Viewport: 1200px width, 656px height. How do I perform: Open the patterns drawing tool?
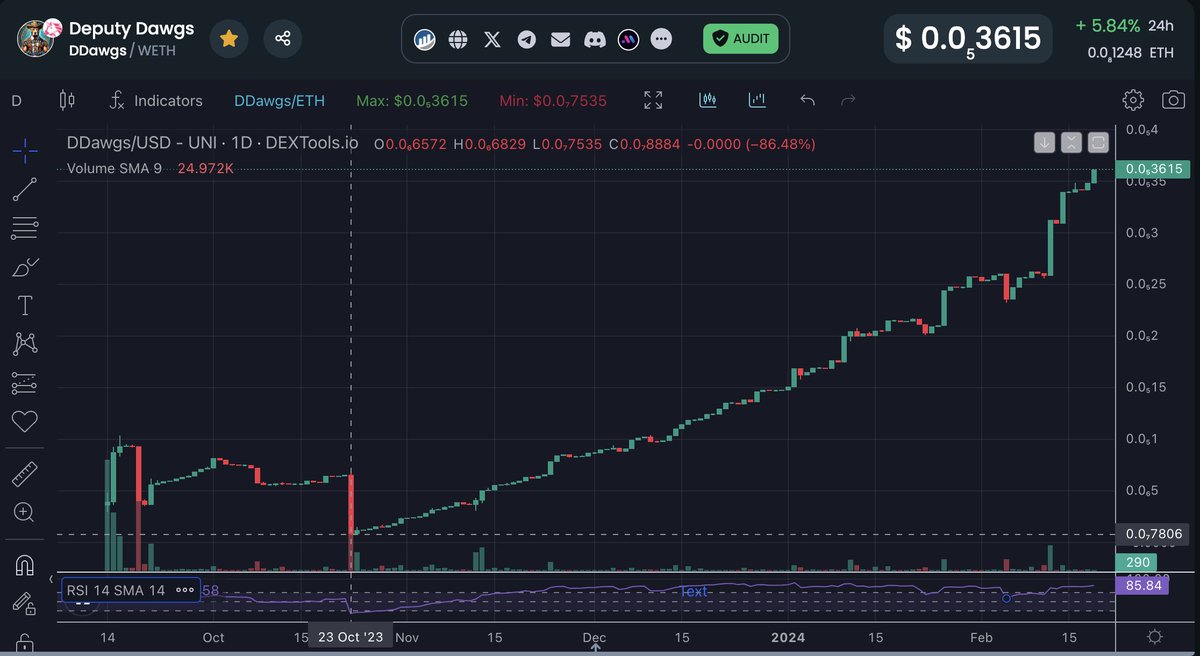point(25,344)
